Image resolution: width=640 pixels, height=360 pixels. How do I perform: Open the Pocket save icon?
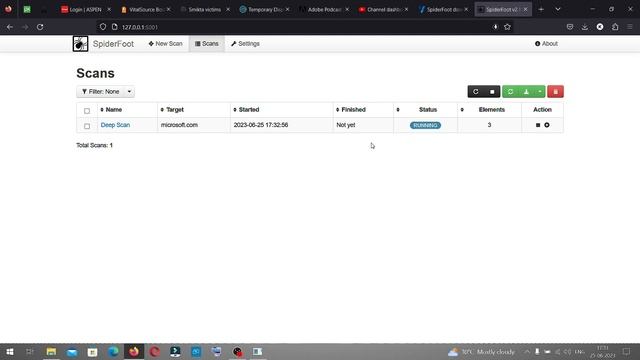pos(570,27)
